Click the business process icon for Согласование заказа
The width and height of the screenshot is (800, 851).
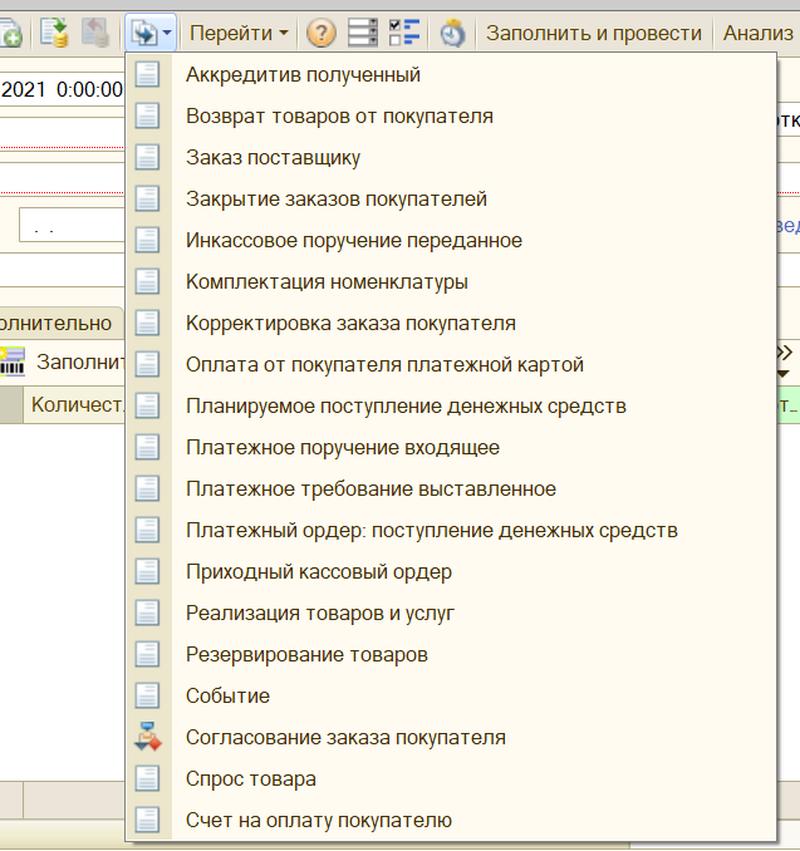148,736
